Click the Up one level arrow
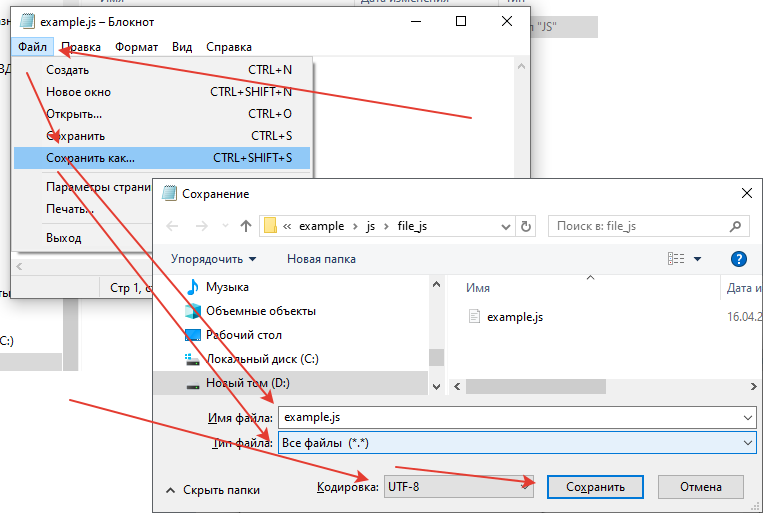Screen dimensions: 766x513 tap(246, 226)
